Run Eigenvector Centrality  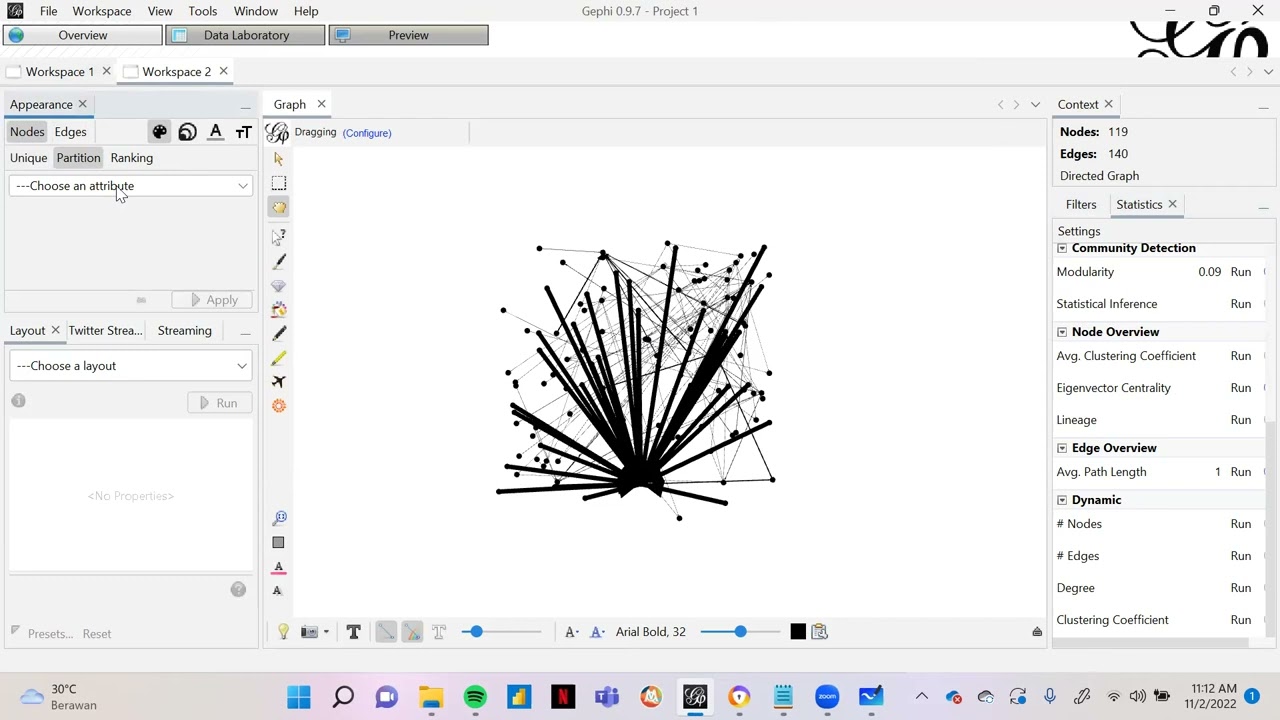1241,388
